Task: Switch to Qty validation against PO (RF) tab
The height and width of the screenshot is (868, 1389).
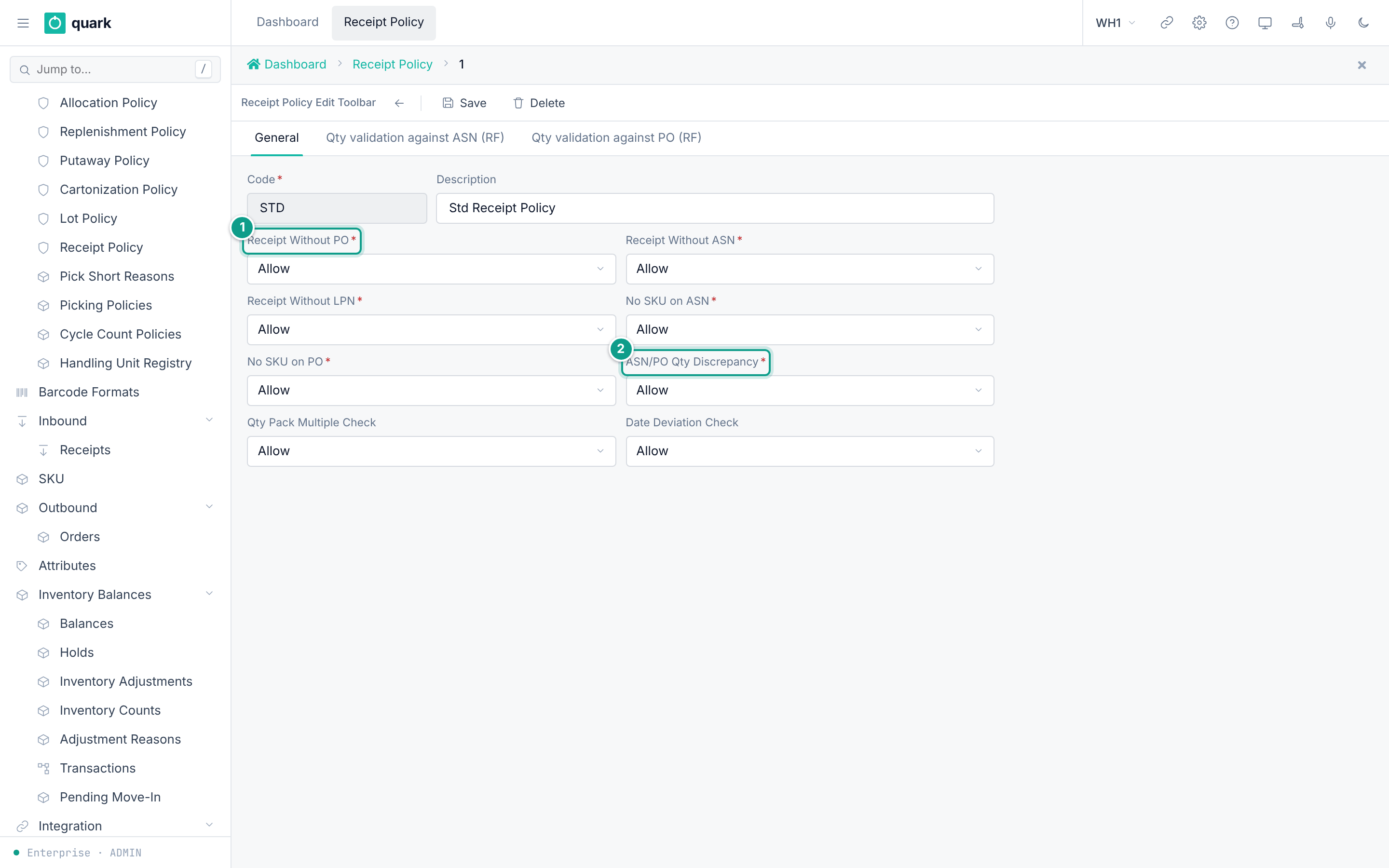Action: pos(616,138)
